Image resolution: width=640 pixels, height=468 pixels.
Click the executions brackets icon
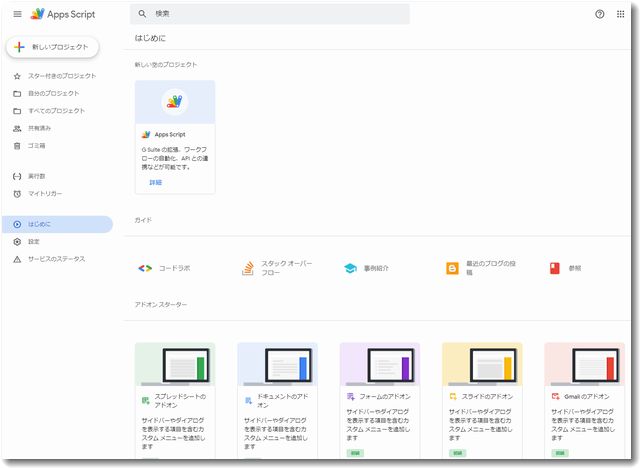(17, 176)
